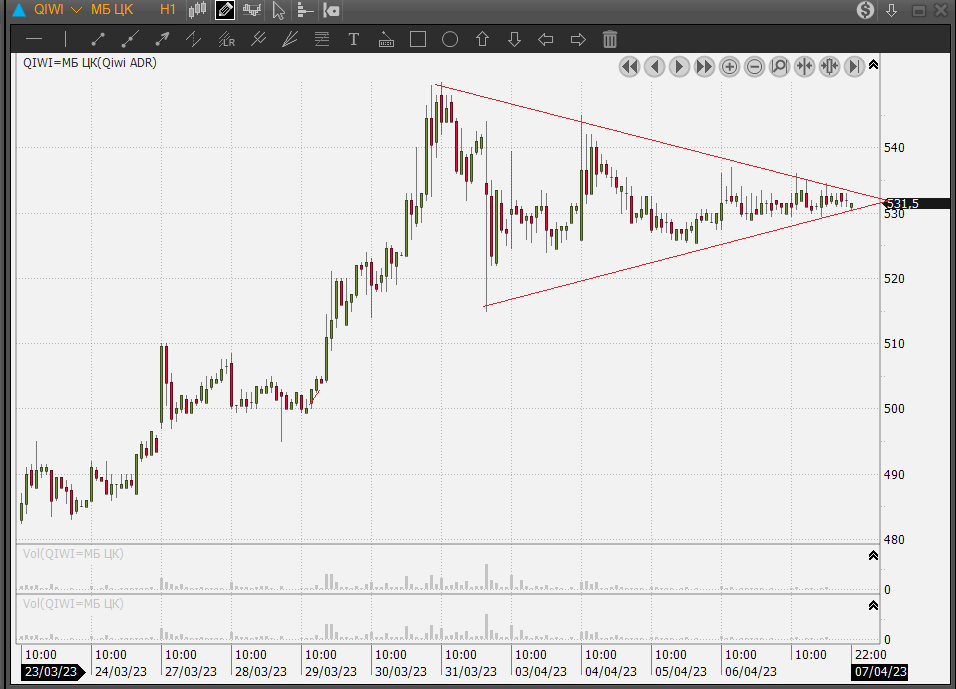Select the segment (two-point line) tool
The image size is (956, 689).
[98, 40]
